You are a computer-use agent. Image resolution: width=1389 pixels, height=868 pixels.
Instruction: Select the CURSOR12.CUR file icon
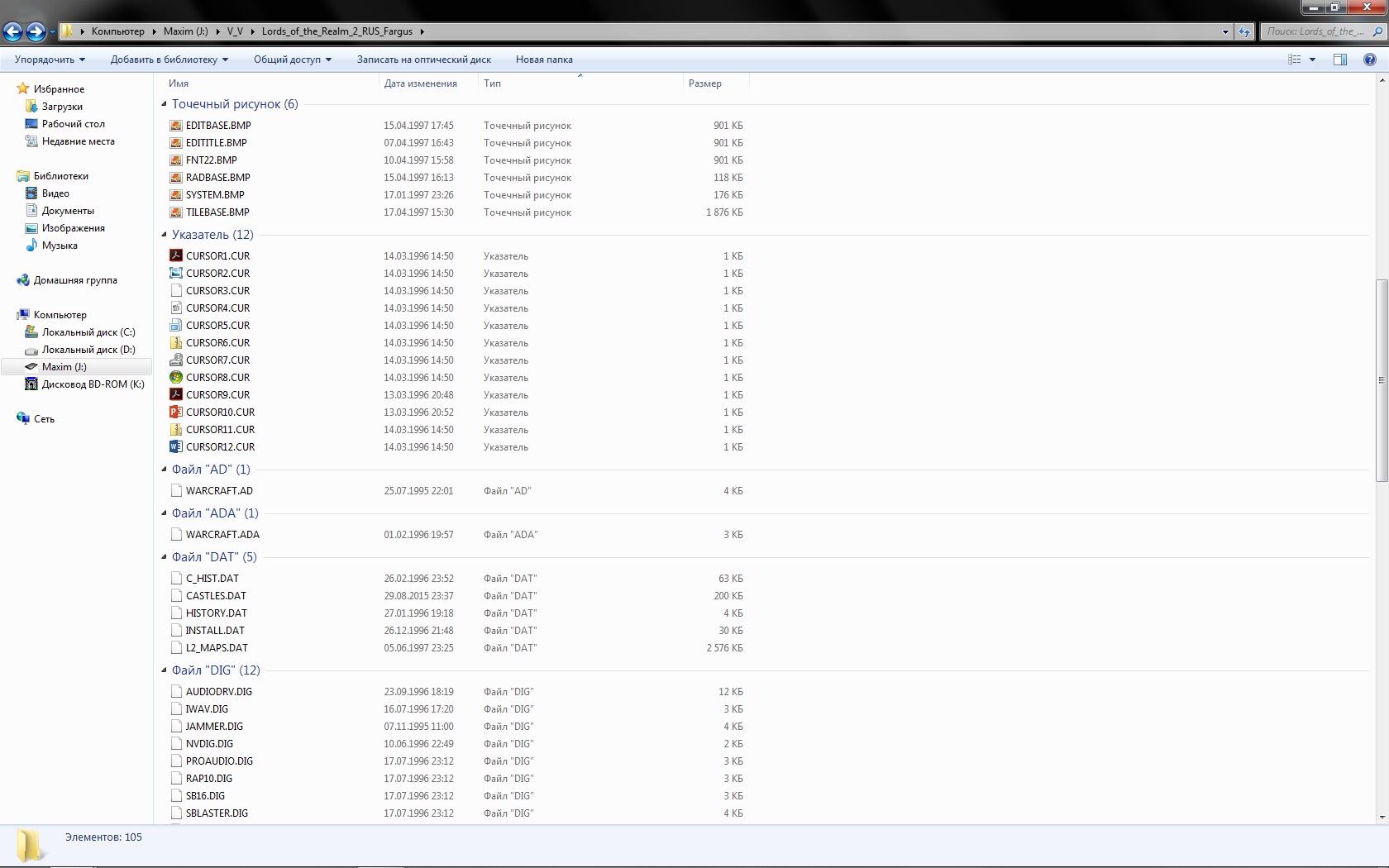(176, 447)
